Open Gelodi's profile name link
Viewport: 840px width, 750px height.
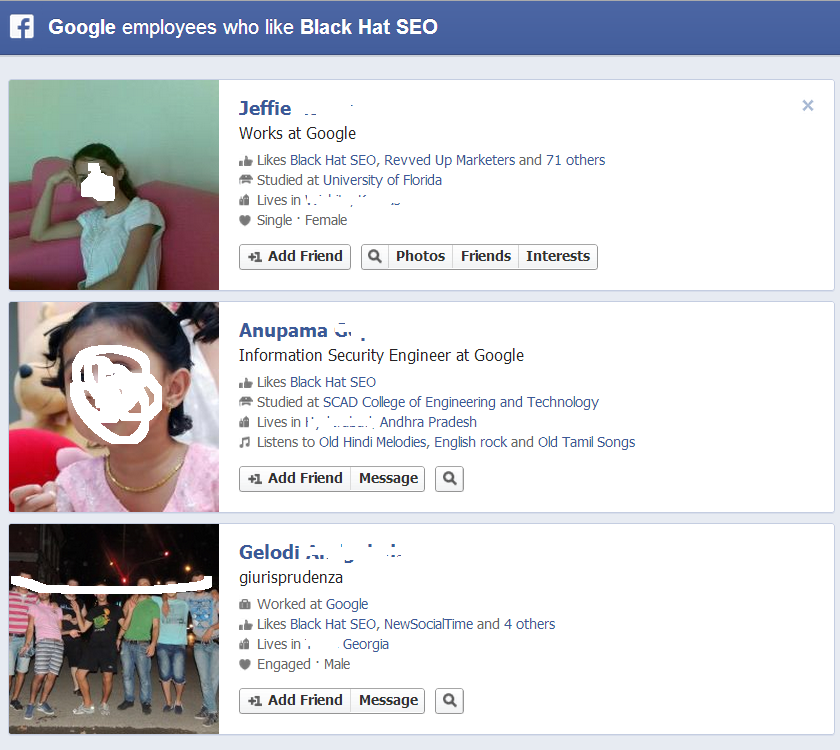click(269, 552)
